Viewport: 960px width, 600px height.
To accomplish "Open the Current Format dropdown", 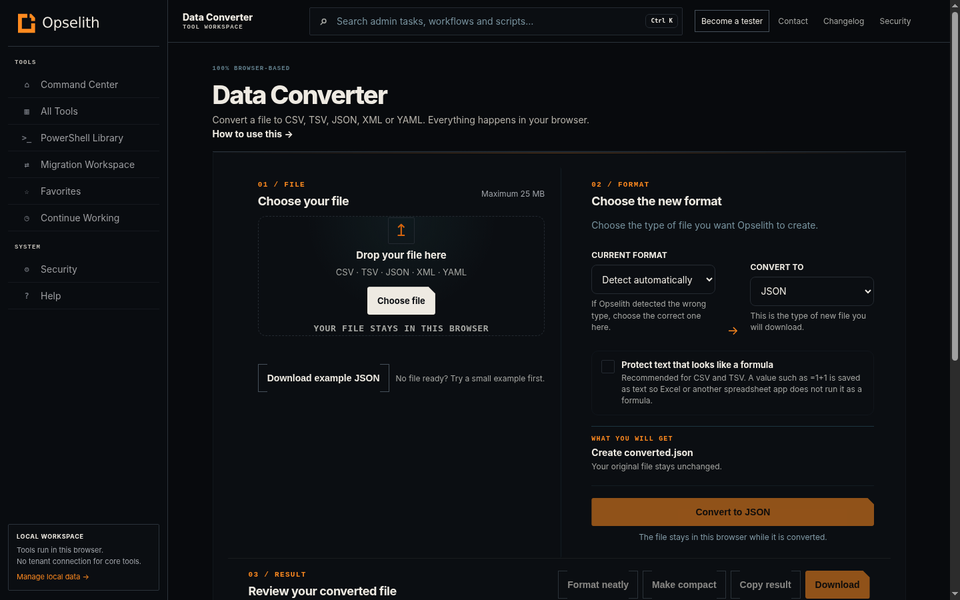I will click(x=653, y=280).
